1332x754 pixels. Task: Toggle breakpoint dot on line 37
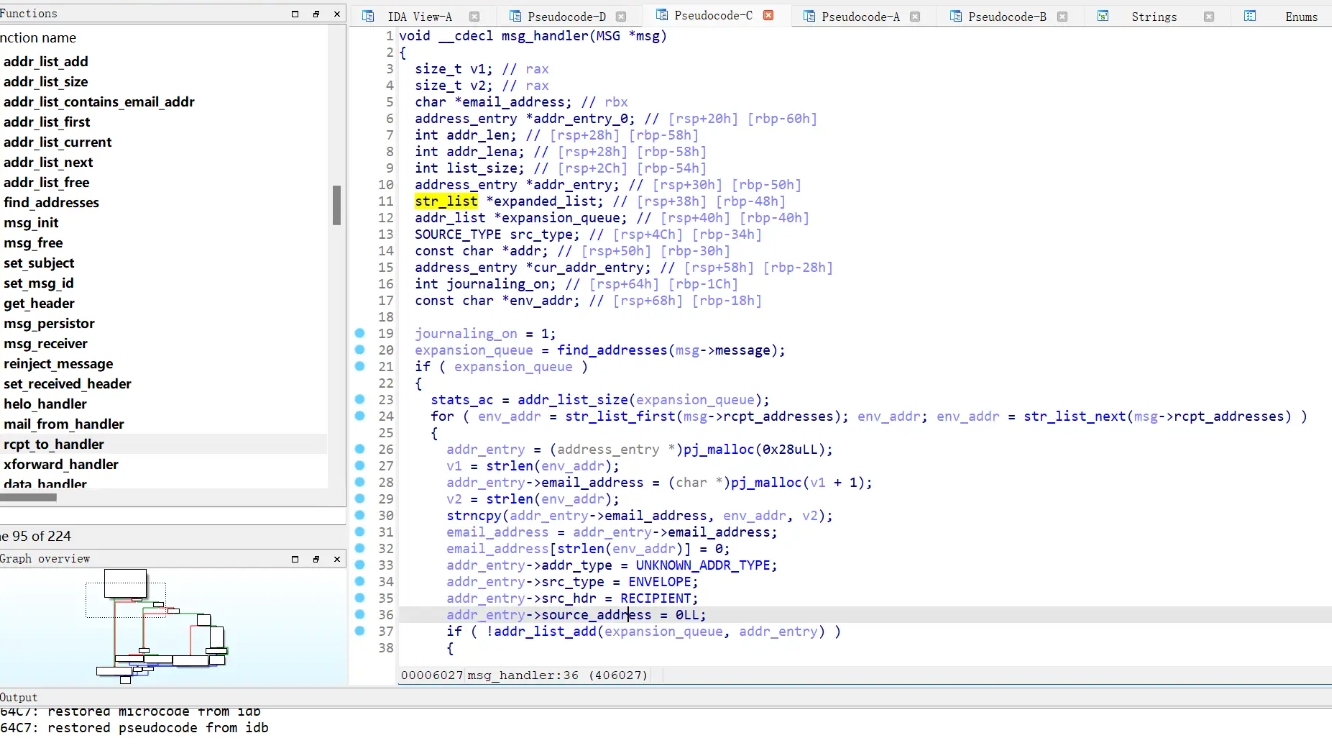pyautogui.click(x=360, y=631)
